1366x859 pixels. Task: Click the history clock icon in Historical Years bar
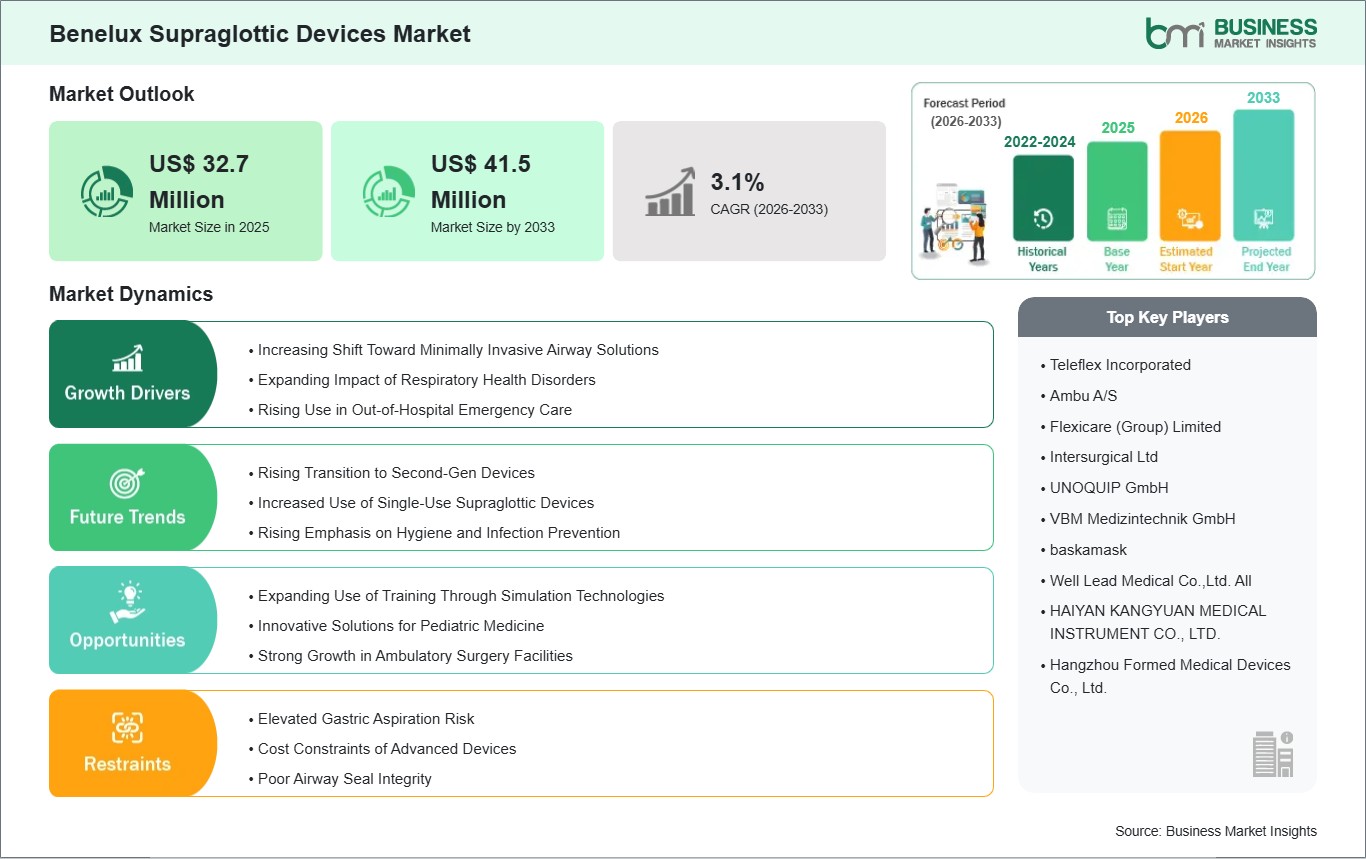(1043, 218)
